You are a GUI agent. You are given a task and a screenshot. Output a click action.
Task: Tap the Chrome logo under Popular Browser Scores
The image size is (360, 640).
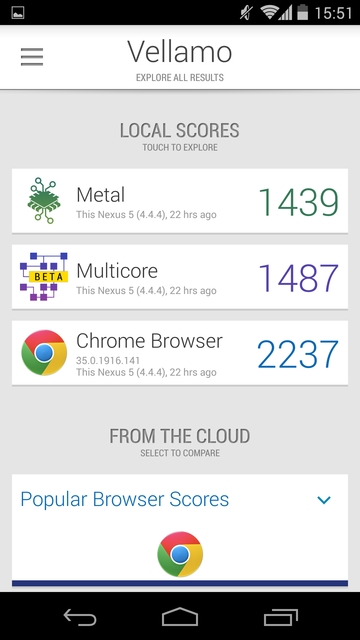180,554
